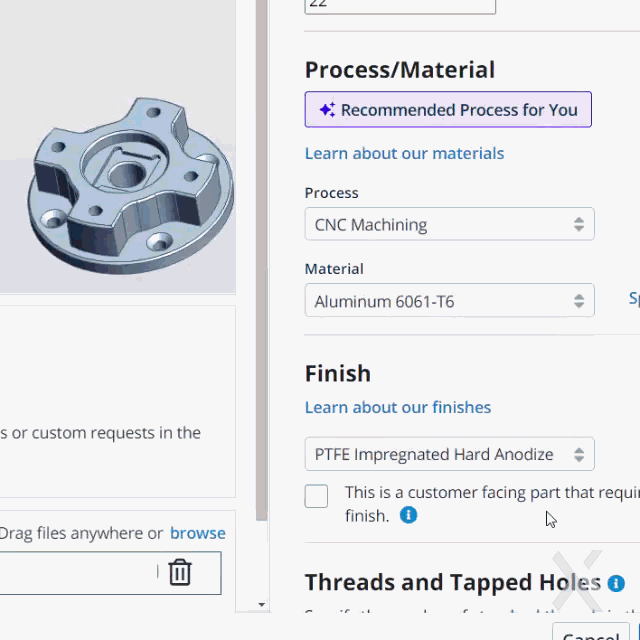Click the text field beside trash icon

click(x=78, y=572)
